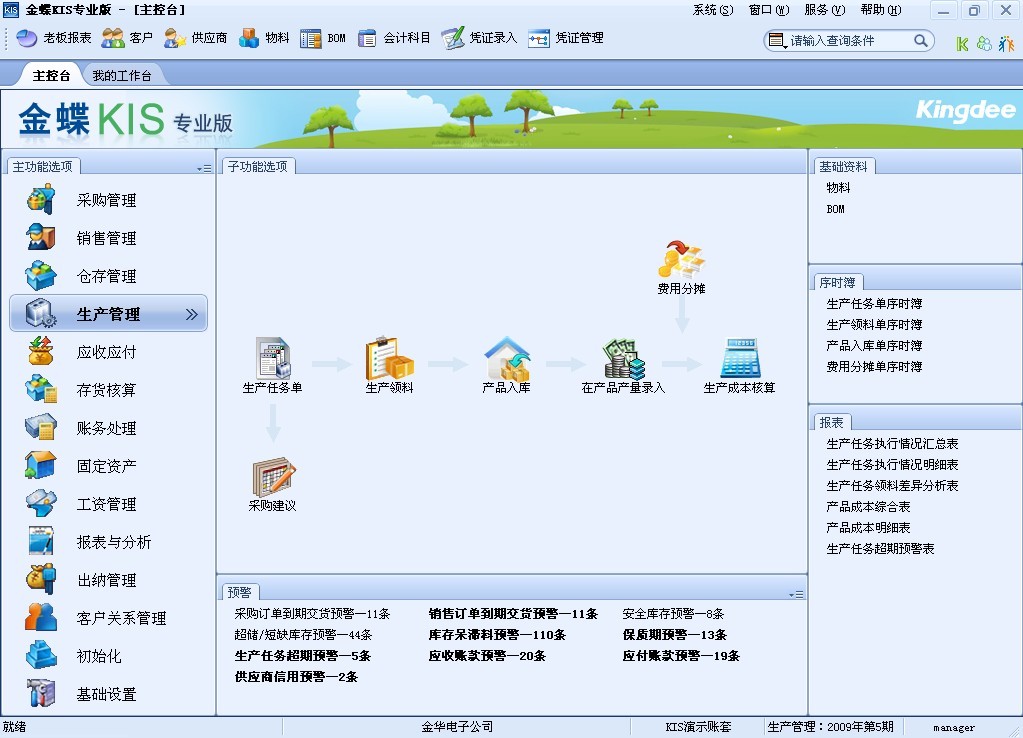Expand 生产管理 chevron arrow
The height and width of the screenshot is (738, 1023).
[x=192, y=315]
